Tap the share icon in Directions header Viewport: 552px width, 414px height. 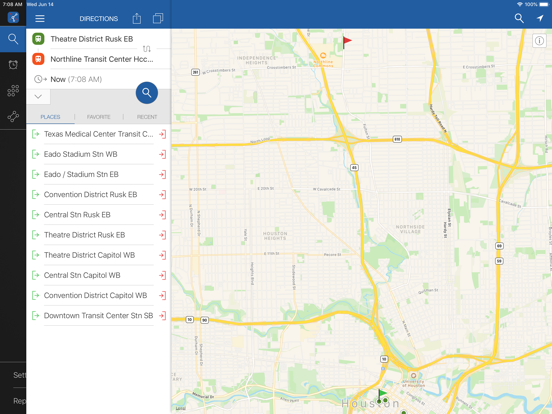(137, 18)
